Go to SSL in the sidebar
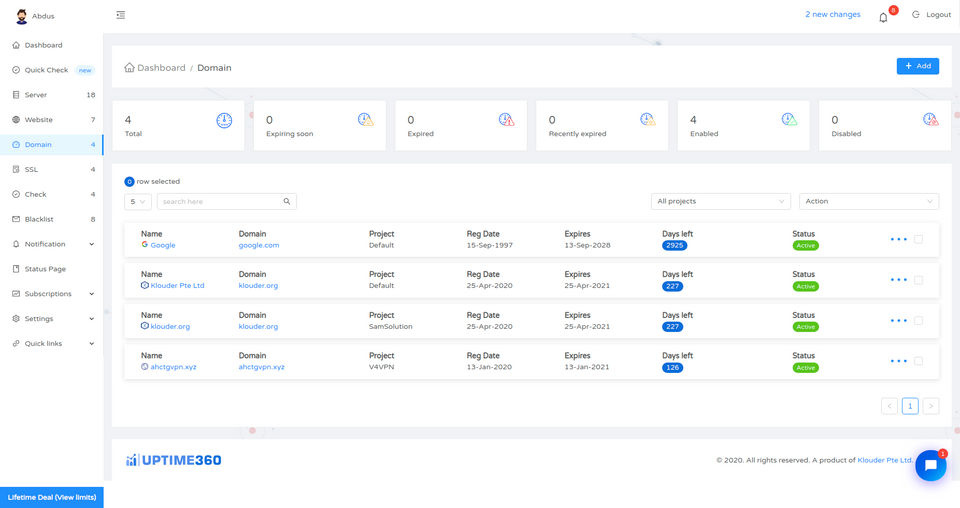 (32, 169)
